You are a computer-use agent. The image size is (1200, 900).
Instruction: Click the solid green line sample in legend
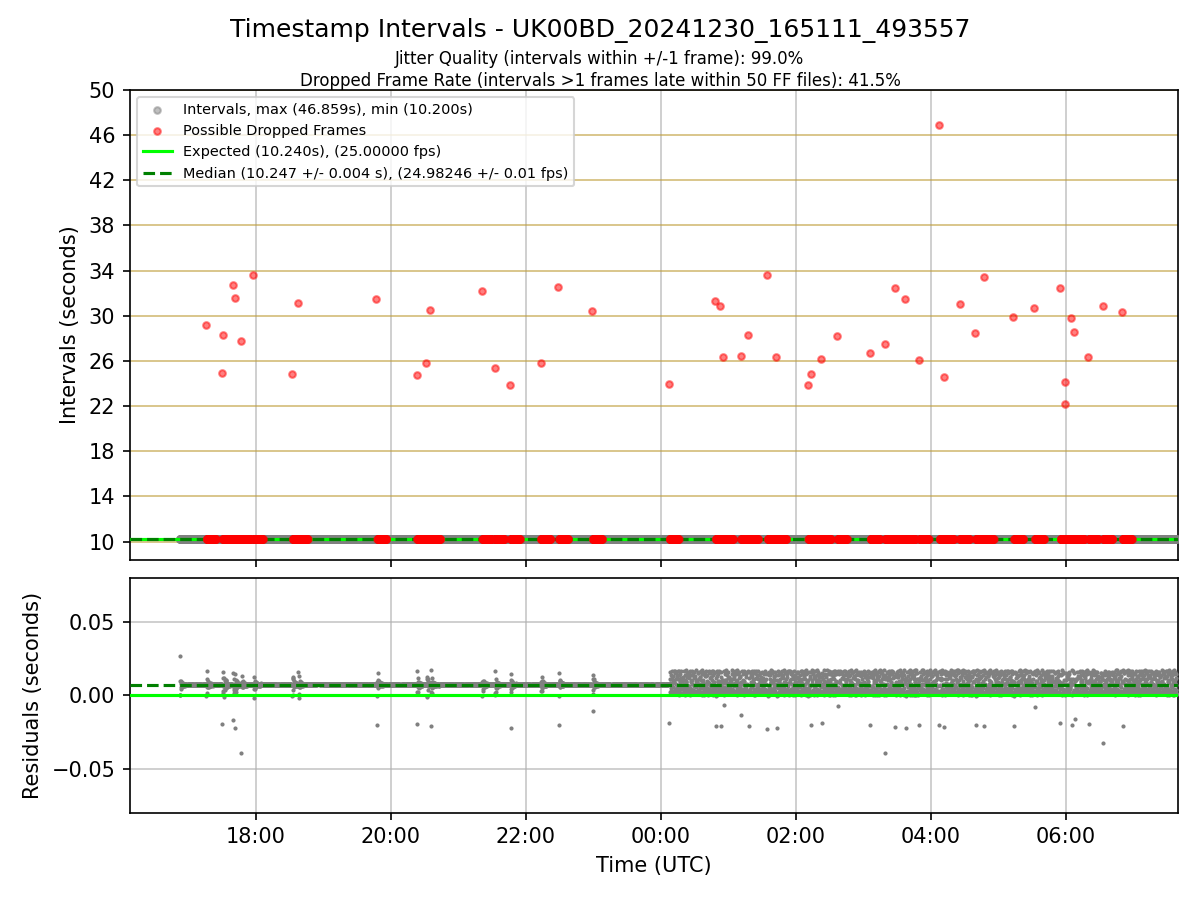click(157, 152)
